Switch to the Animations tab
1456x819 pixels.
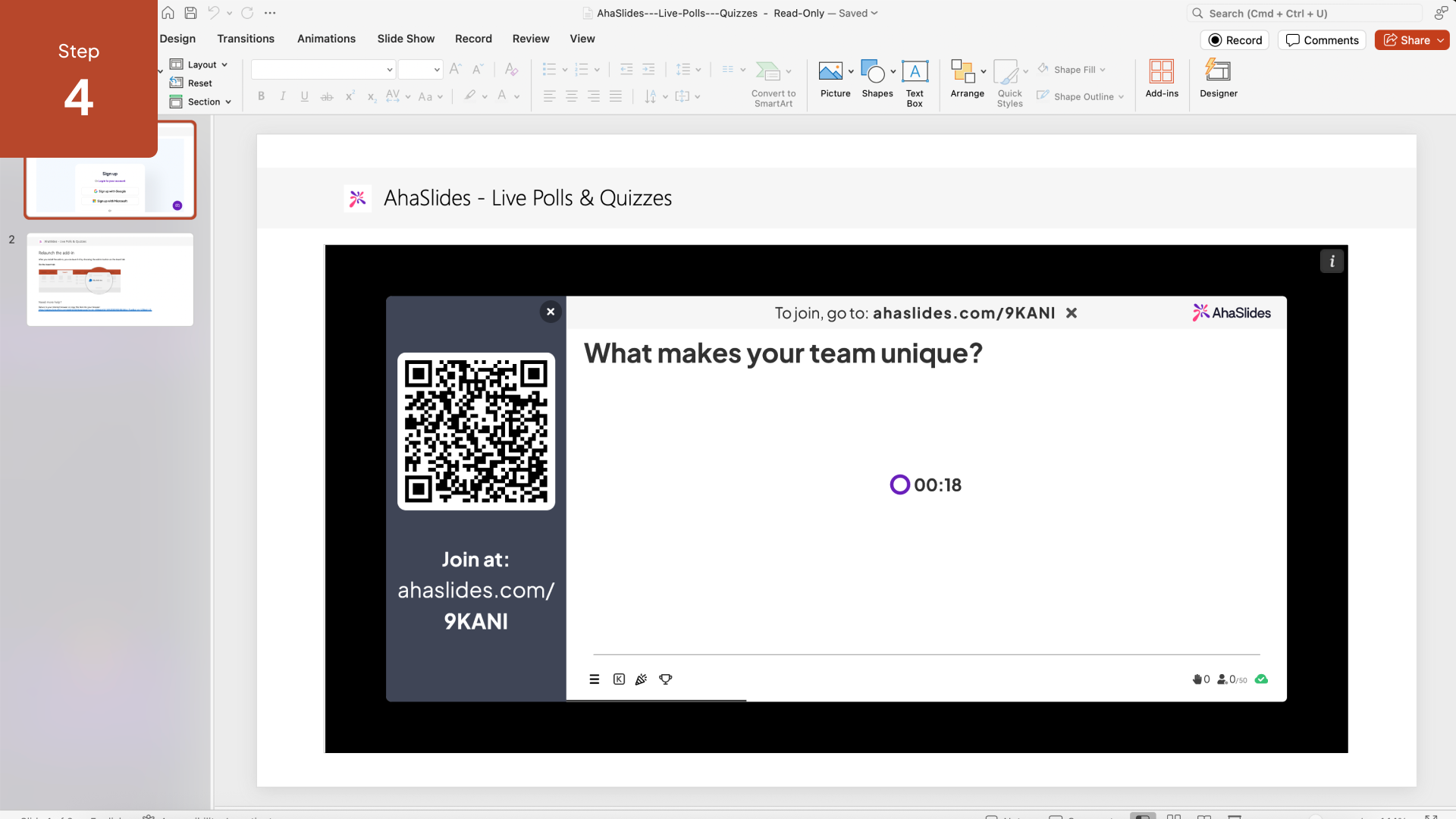coord(326,39)
